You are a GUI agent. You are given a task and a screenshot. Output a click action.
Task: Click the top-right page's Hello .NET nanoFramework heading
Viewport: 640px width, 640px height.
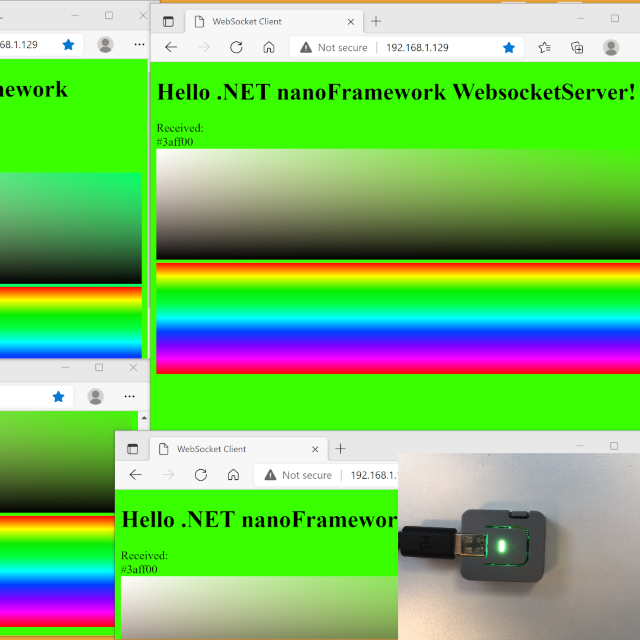[x=396, y=92]
